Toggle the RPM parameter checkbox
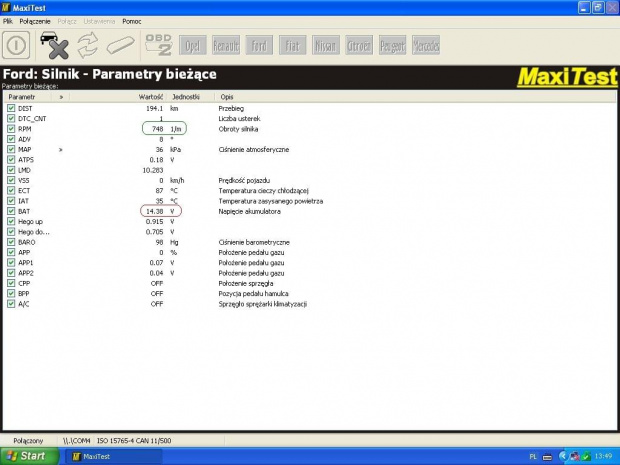 pyautogui.click(x=11, y=129)
